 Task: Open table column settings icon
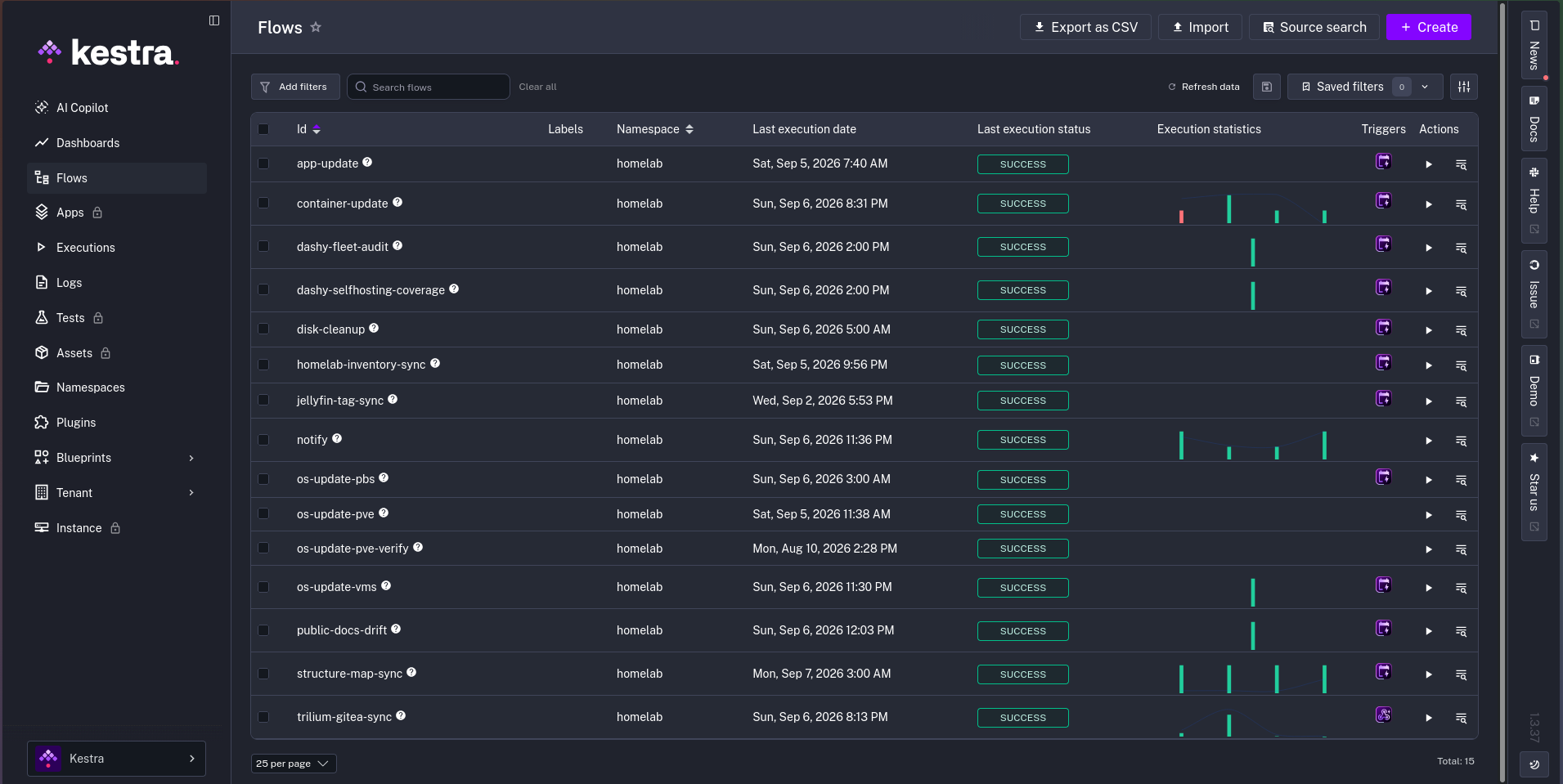(1464, 87)
